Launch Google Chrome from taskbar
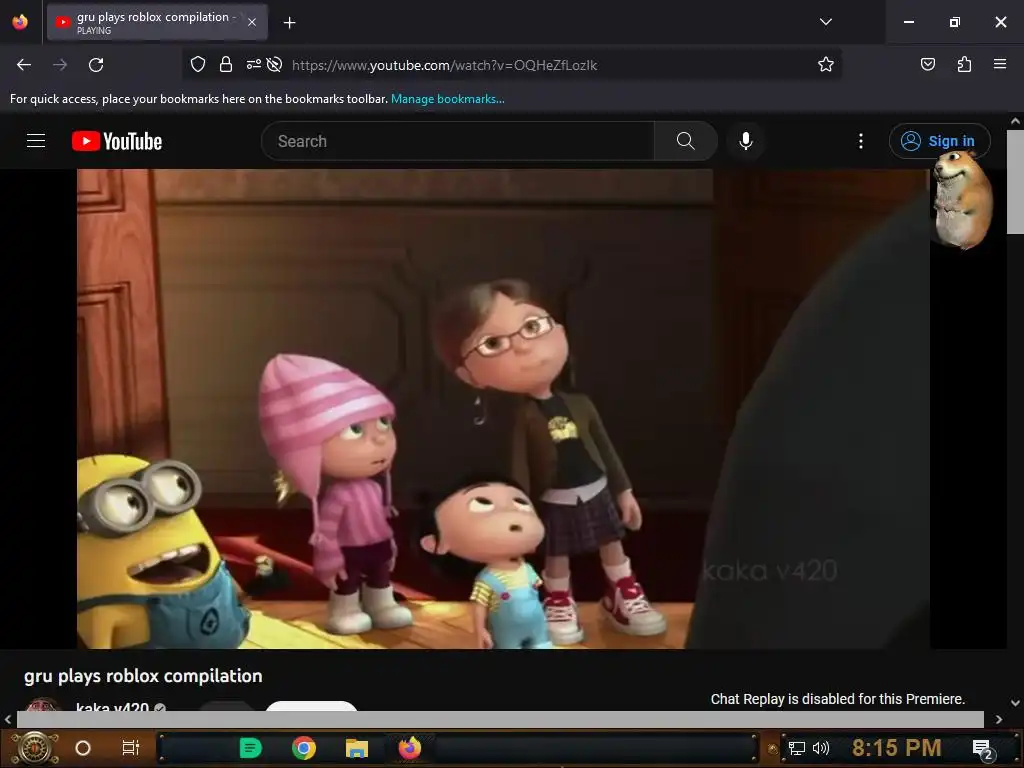Screen dimensions: 1024x768 (304, 748)
